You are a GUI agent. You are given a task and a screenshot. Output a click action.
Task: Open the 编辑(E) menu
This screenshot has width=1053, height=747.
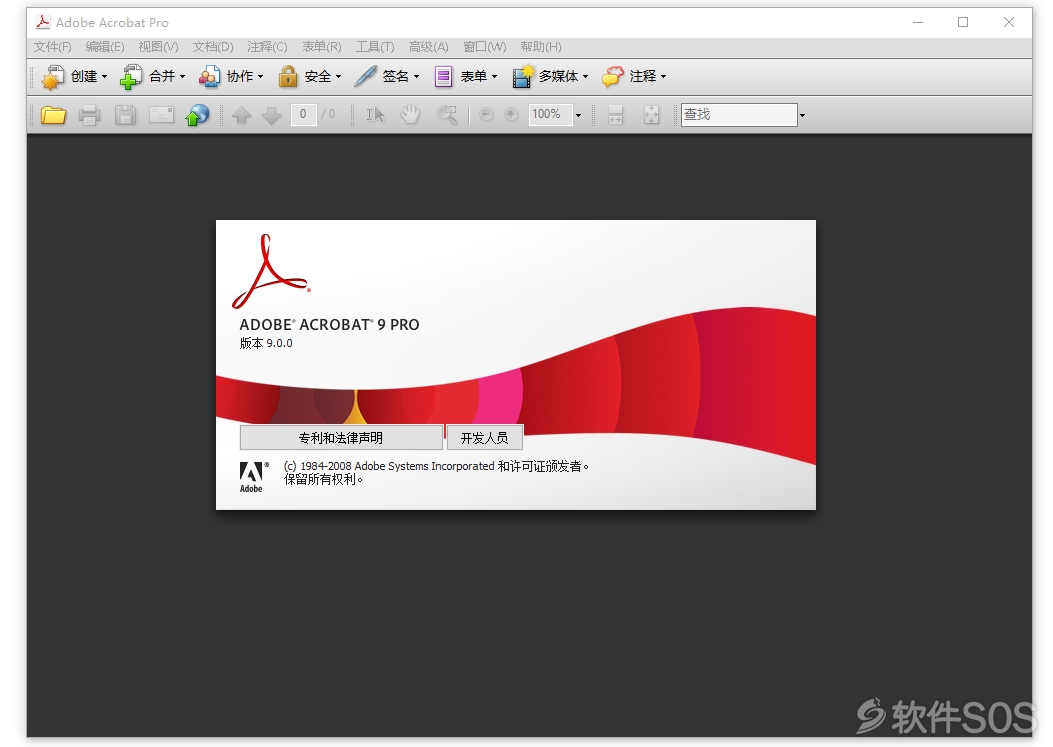point(105,47)
